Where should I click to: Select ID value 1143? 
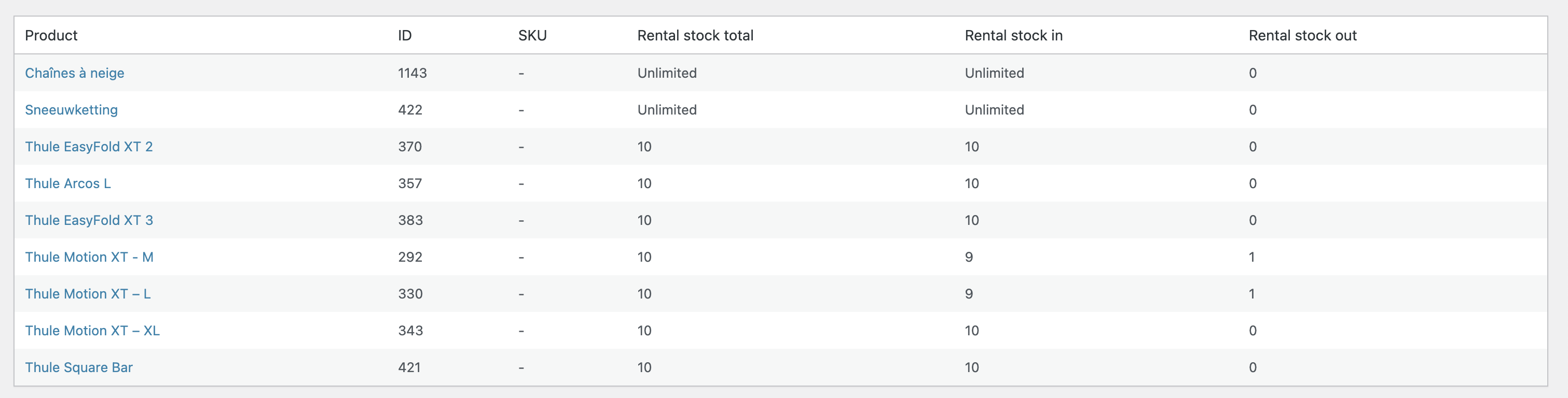[x=412, y=73]
